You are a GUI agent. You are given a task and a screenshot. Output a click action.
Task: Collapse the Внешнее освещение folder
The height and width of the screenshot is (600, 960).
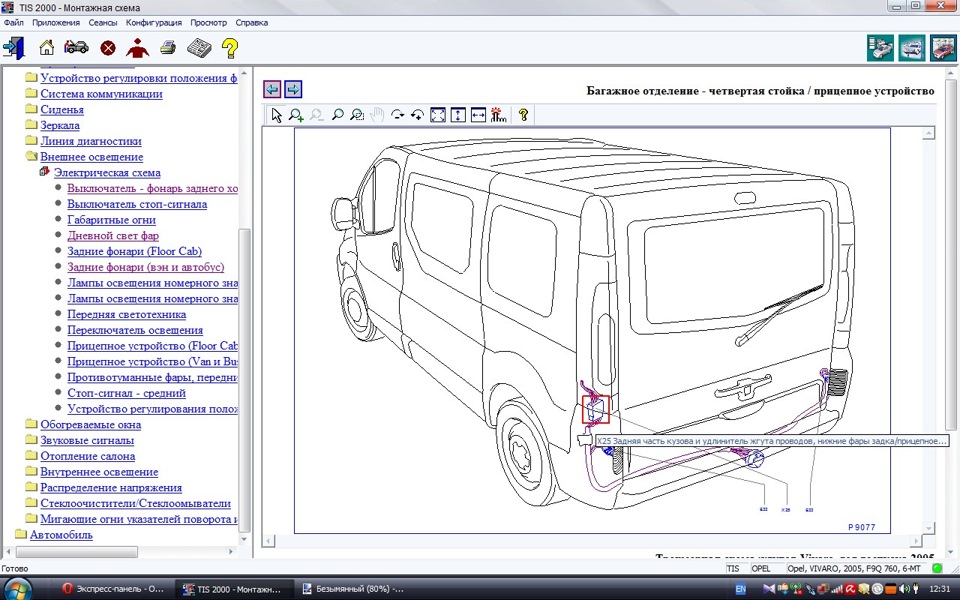point(31,157)
